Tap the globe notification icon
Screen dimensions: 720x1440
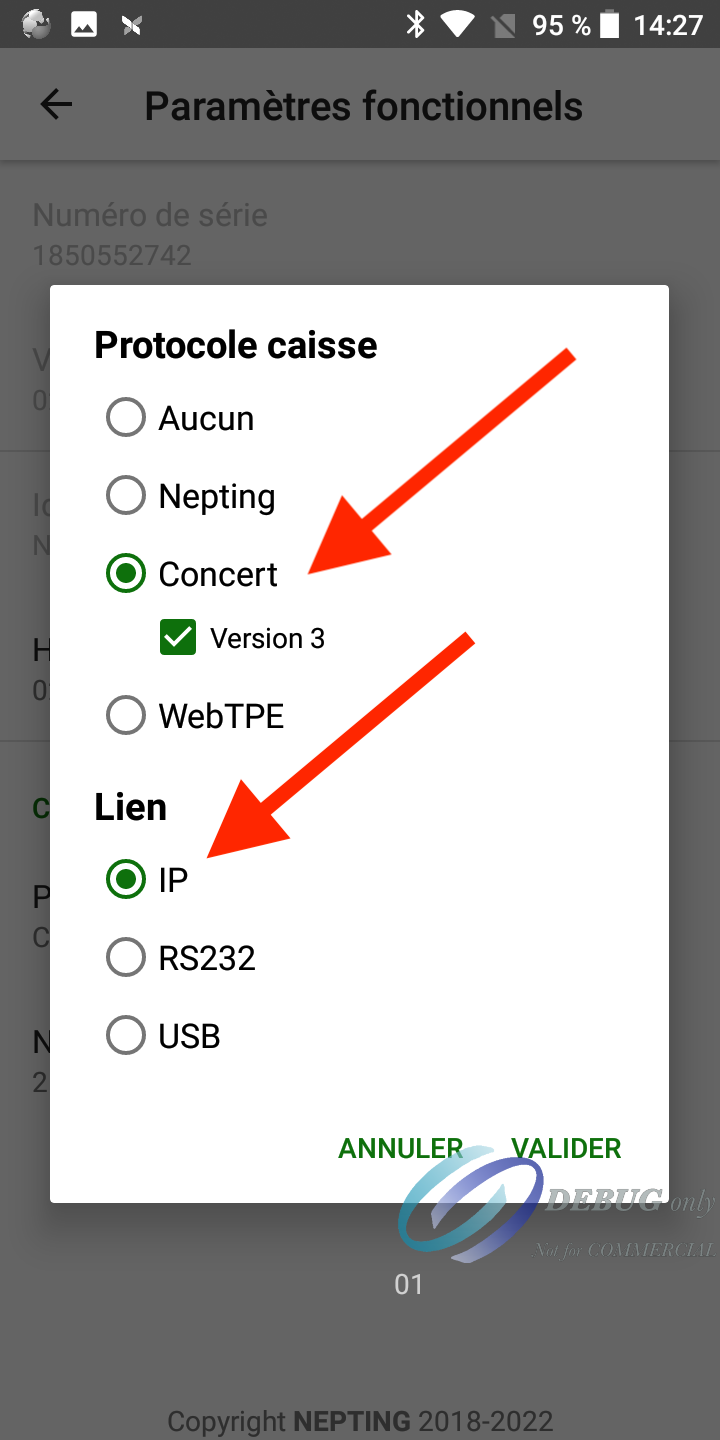[x=36, y=24]
